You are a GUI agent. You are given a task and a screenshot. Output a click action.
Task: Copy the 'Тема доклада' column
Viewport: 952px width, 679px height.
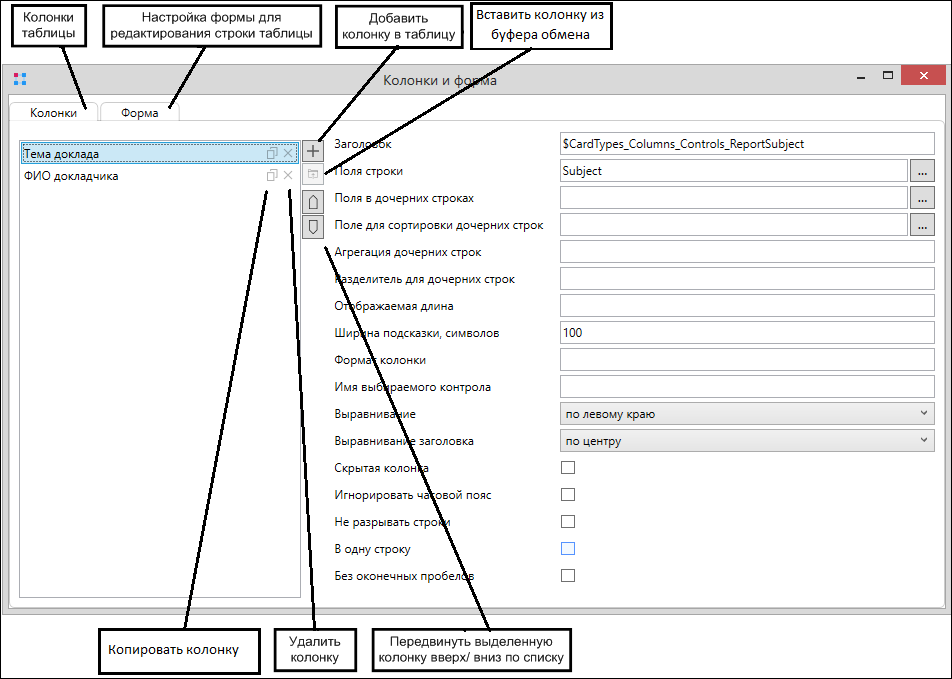click(x=272, y=153)
